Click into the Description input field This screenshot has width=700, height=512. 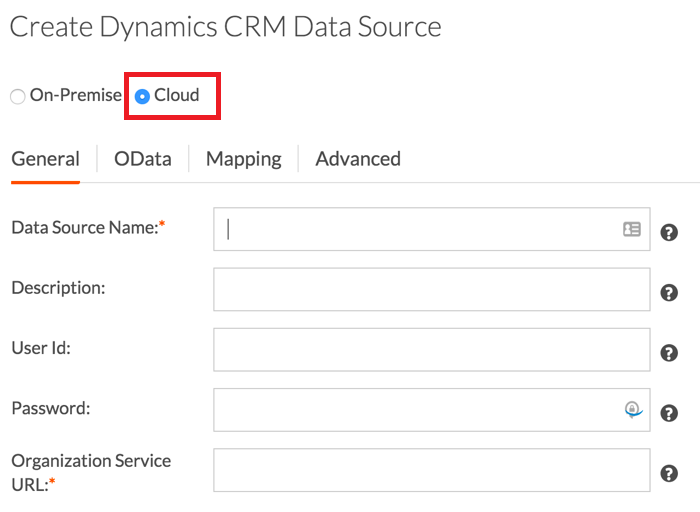click(431, 290)
